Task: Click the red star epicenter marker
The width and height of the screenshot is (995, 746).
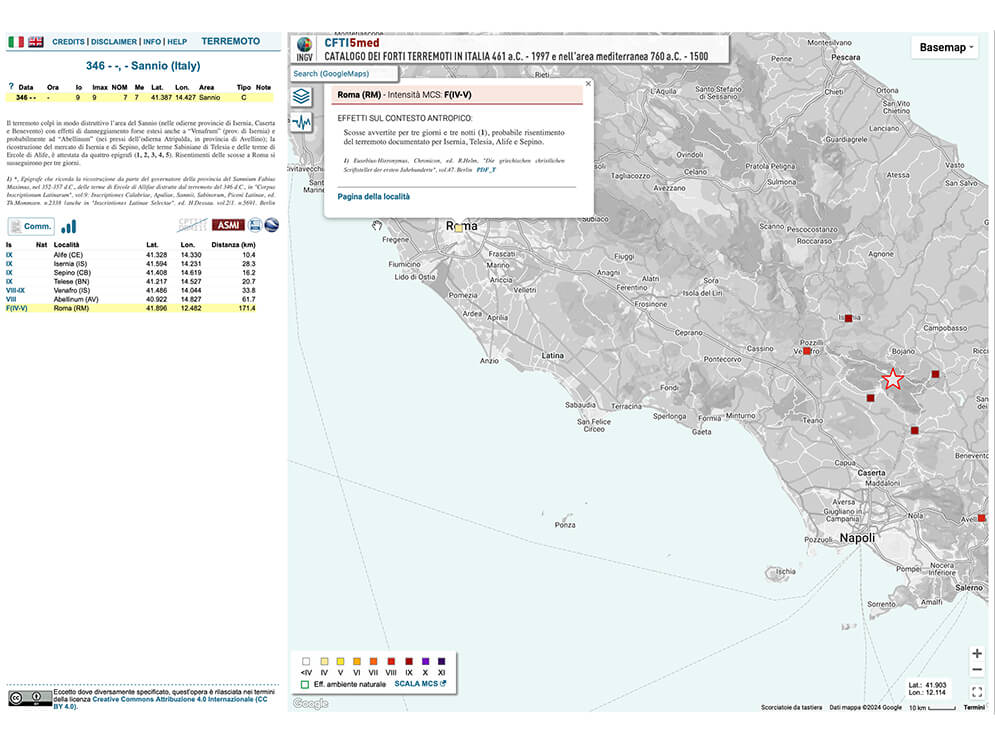Action: (x=893, y=379)
